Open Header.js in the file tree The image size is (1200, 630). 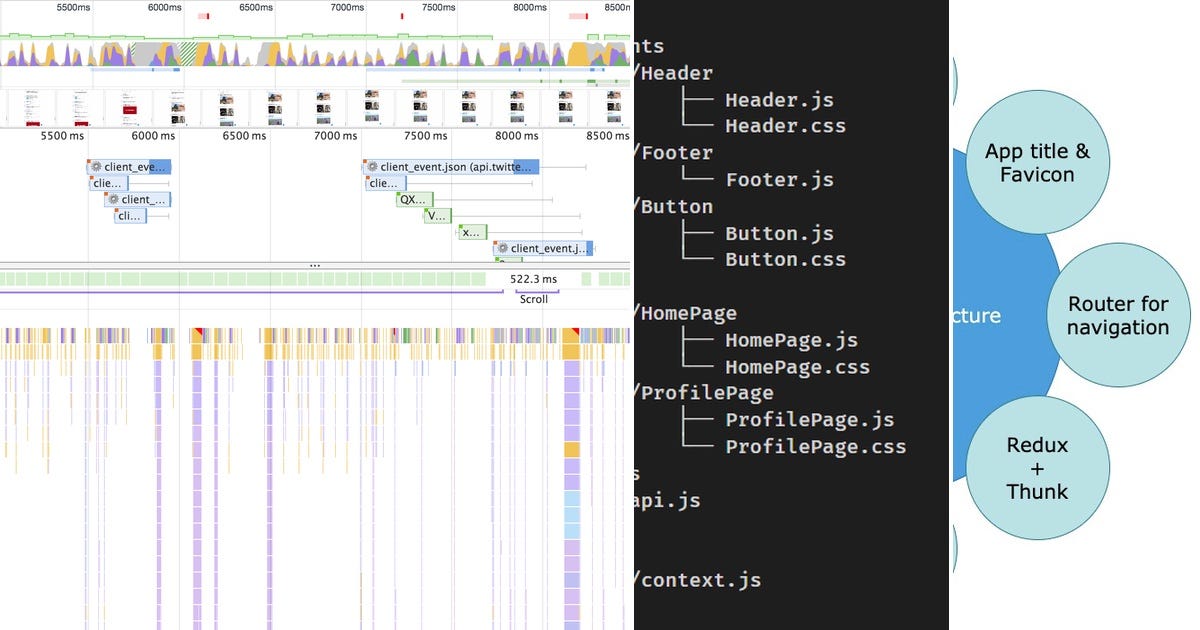pyautogui.click(x=779, y=99)
